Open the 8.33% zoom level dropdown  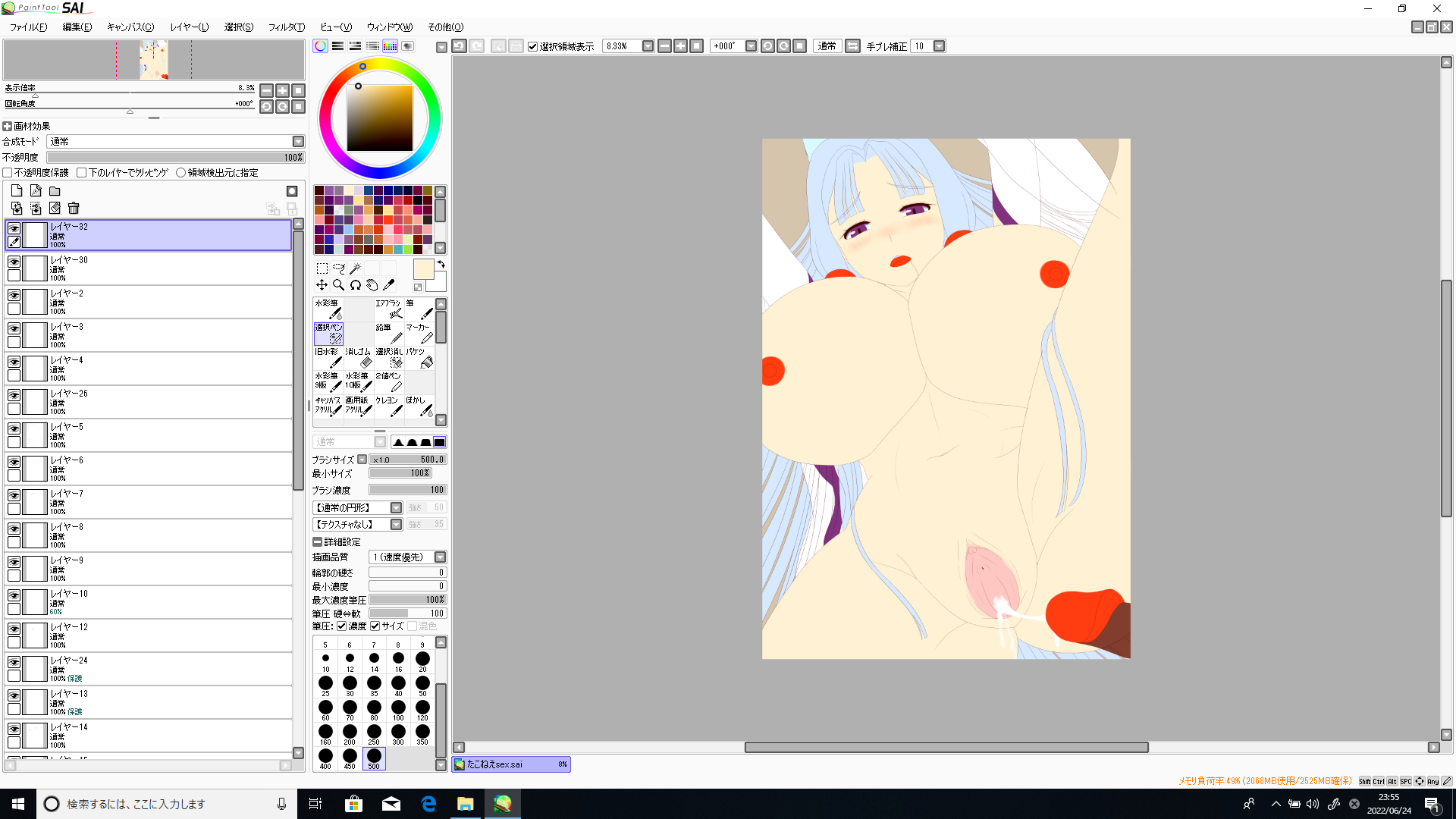pyautogui.click(x=648, y=46)
